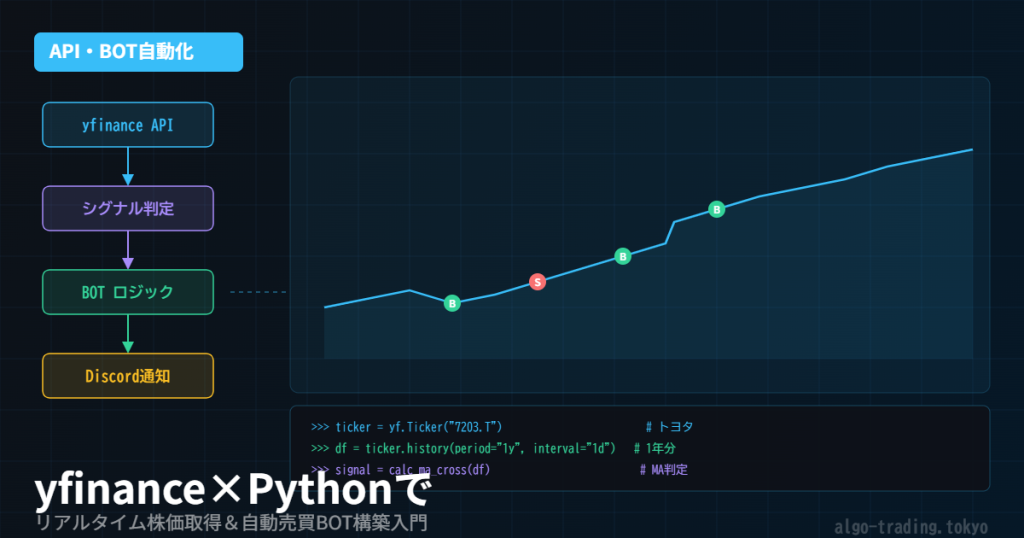Select the Discord通知 flow box

[x=128, y=375]
